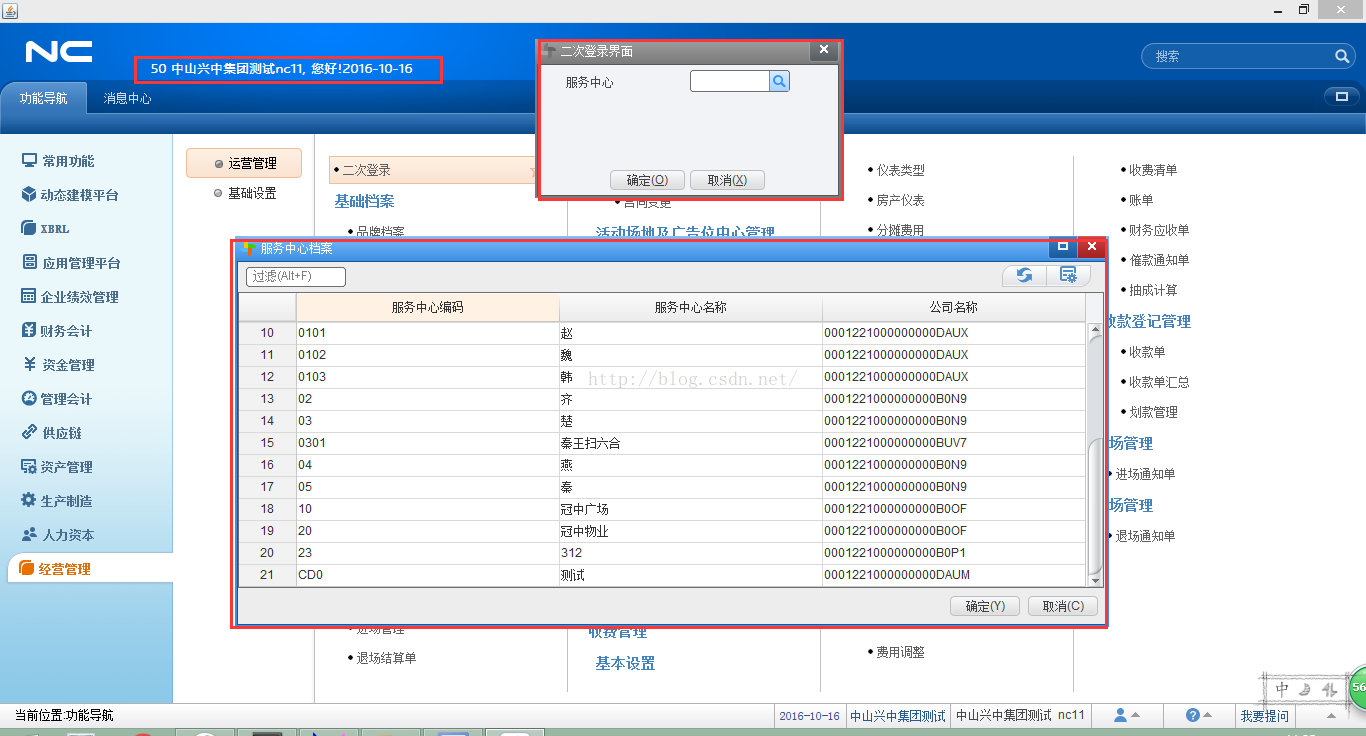The height and width of the screenshot is (736, 1366).
Task: Select the 冠中广场 row
Action: pyautogui.click(x=662, y=509)
